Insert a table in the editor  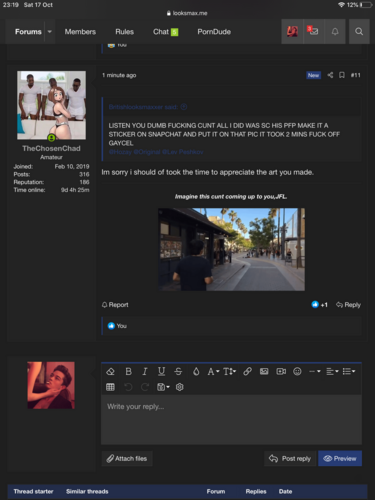(x=110, y=387)
